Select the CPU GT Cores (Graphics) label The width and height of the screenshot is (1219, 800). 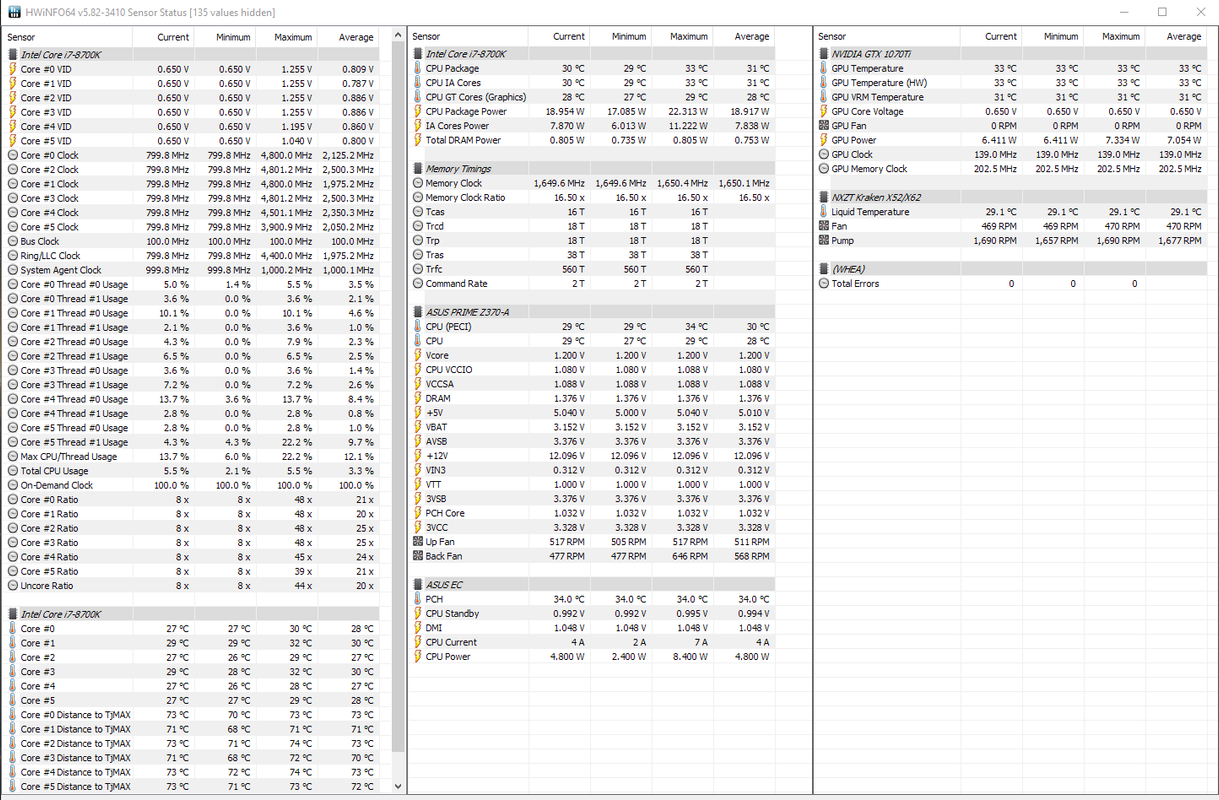[x=476, y=98]
